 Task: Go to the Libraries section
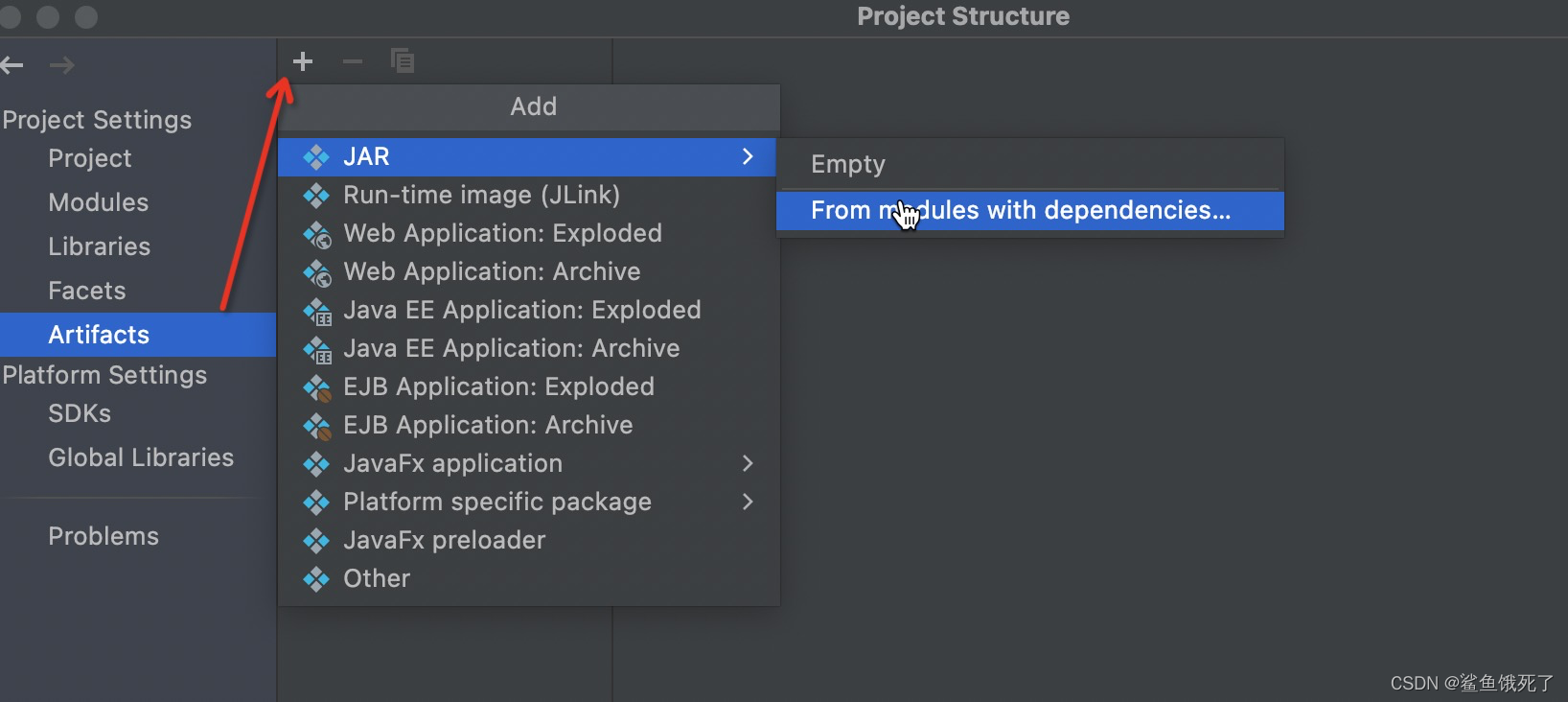coord(100,246)
